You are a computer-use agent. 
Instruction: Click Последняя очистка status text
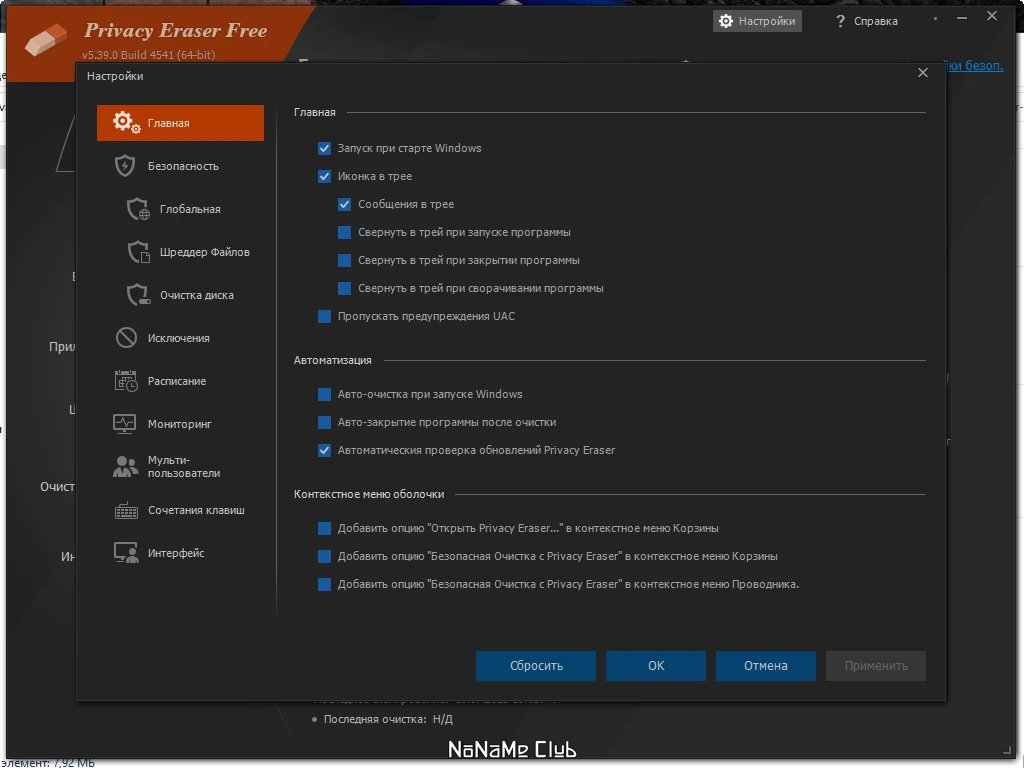pos(388,719)
